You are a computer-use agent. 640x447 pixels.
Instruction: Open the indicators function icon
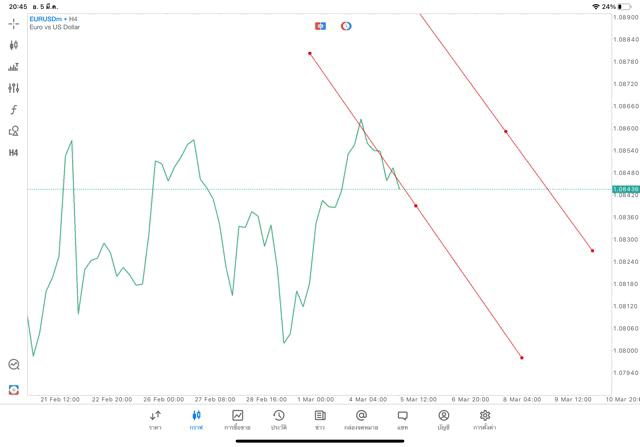click(14, 110)
